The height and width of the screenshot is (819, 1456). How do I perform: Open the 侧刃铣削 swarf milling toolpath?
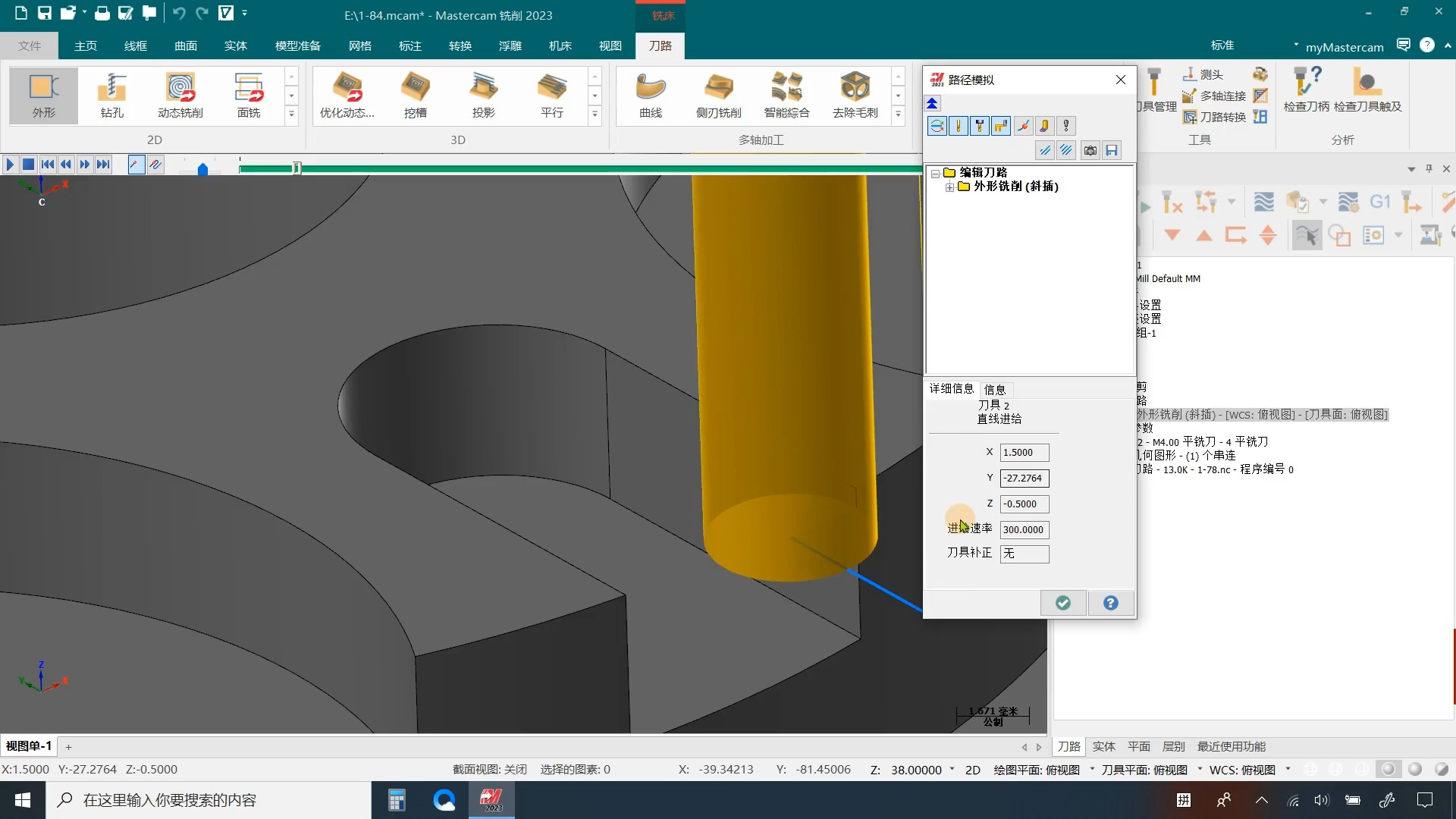coord(719,96)
